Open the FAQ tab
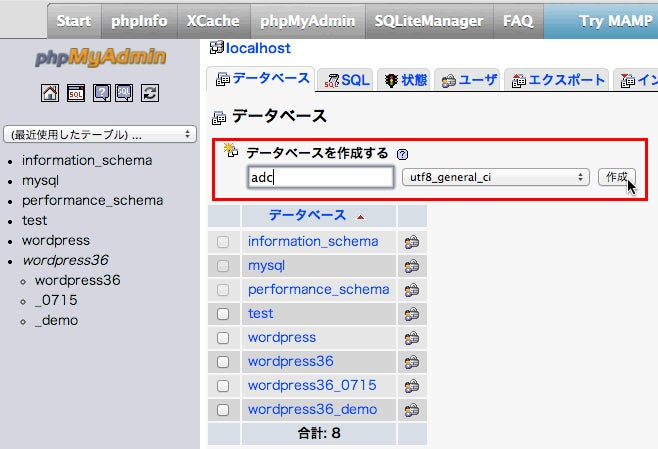This screenshot has height=449, width=658. pyautogui.click(x=518, y=21)
